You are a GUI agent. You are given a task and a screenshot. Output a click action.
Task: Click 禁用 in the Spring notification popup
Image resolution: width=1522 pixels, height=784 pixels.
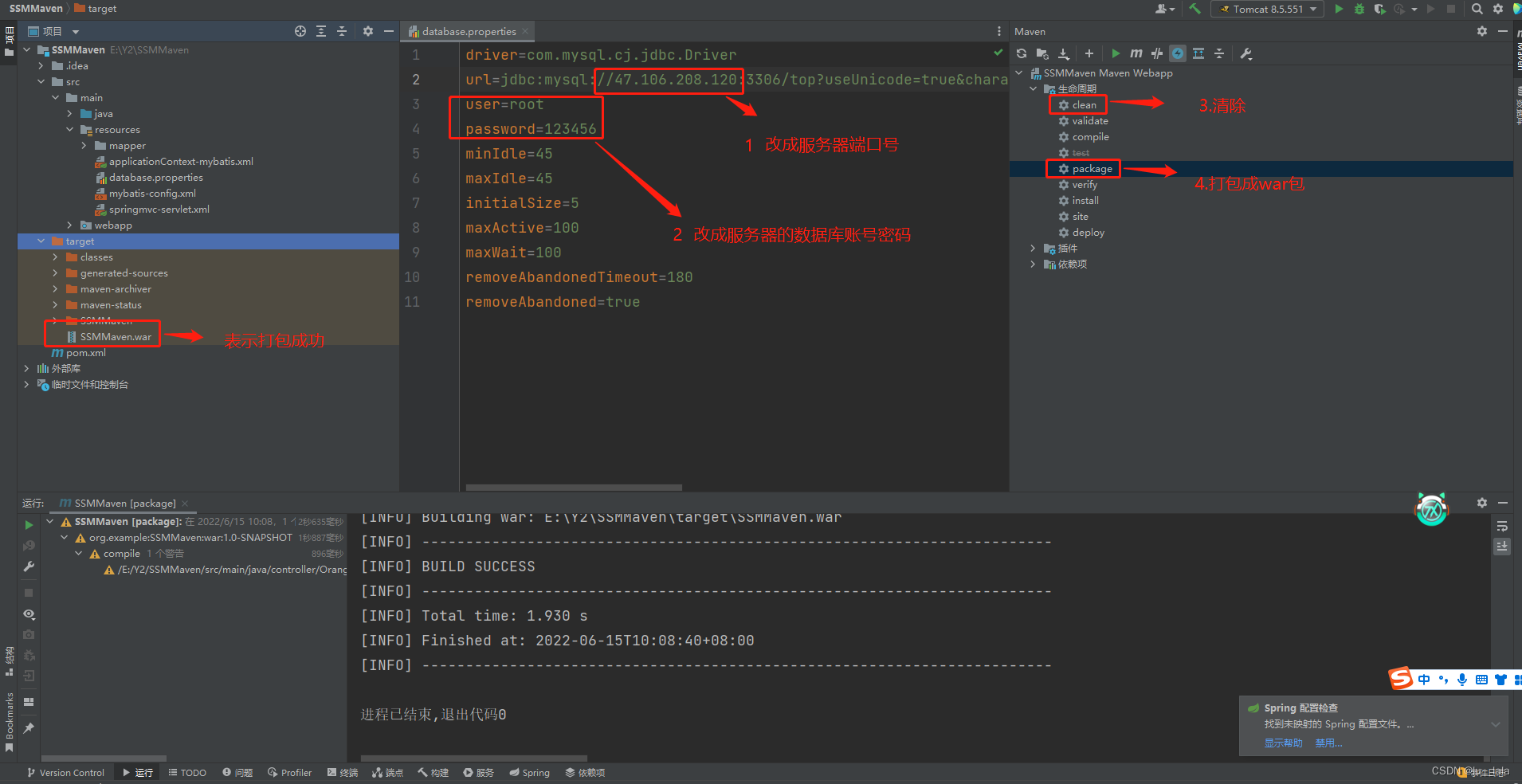click(x=1328, y=742)
